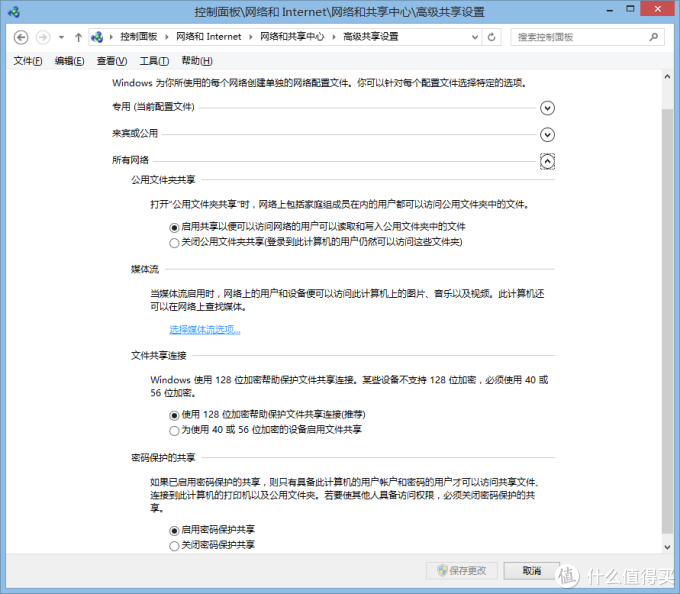The image size is (680, 594).
Task: Click the window title bar network icon
Action: 14,12
